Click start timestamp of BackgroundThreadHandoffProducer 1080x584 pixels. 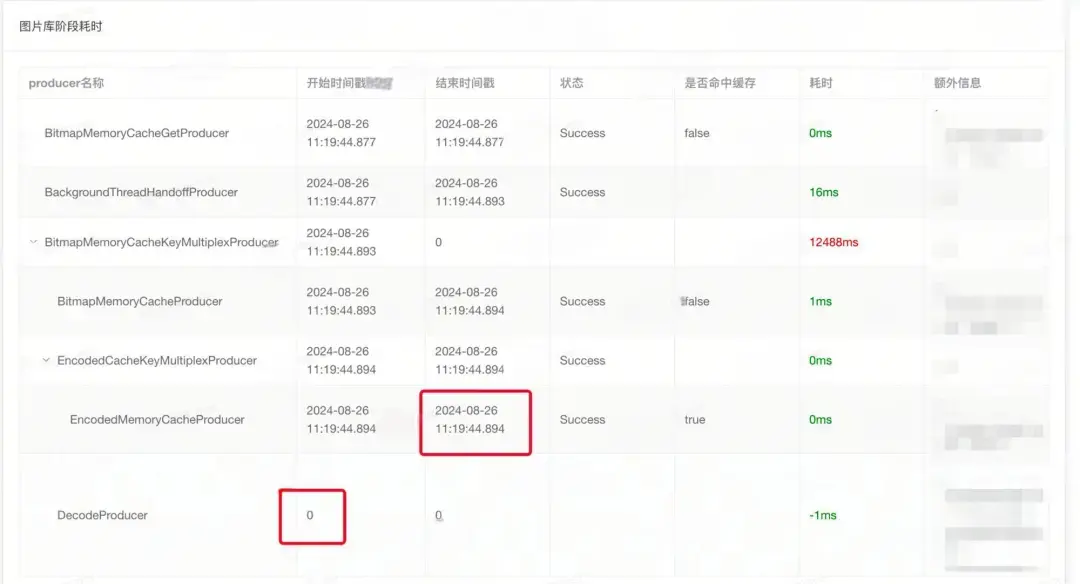(341, 192)
